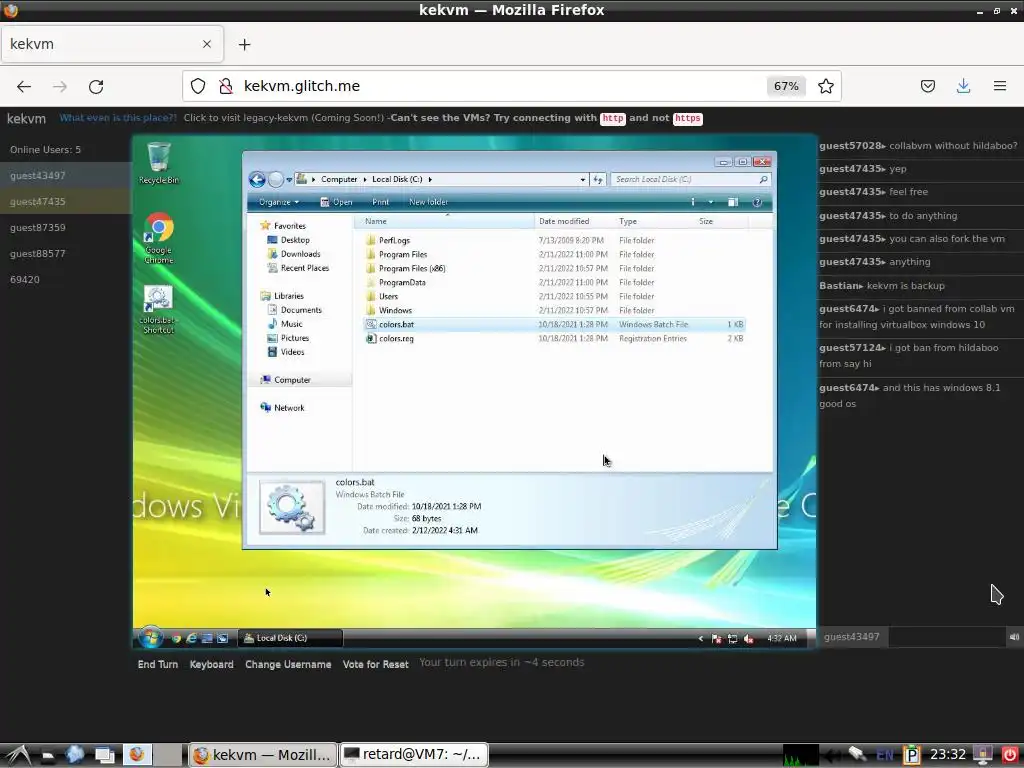This screenshot has width=1024, height=768.
Task: Open the tracking protection shield panel
Action: click(x=198, y=86)
